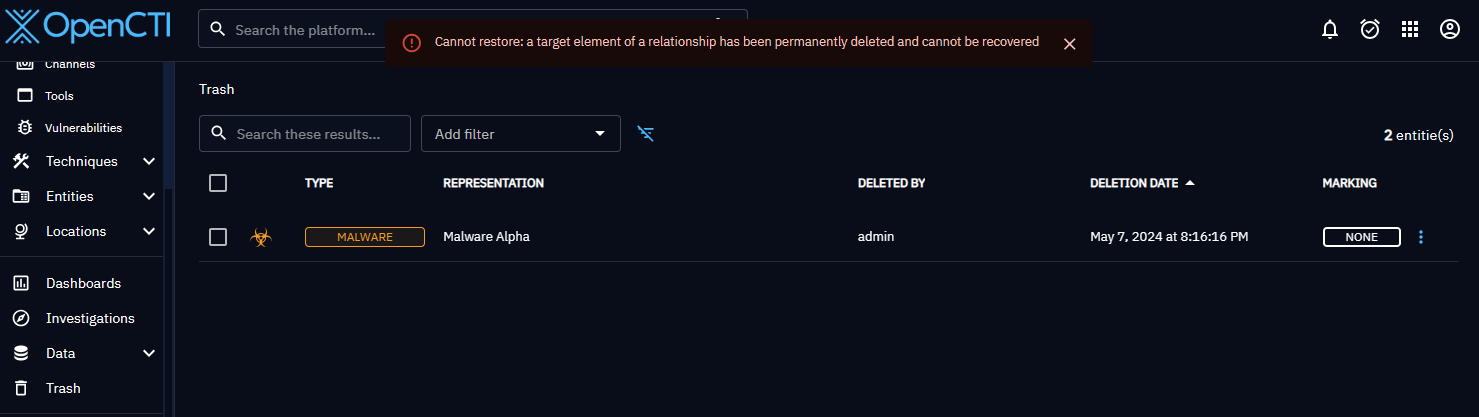The width and height of the screenshot is (1479, 417).
Task: Expand the Techniques menu section
Action: click(x=148, y=161)
